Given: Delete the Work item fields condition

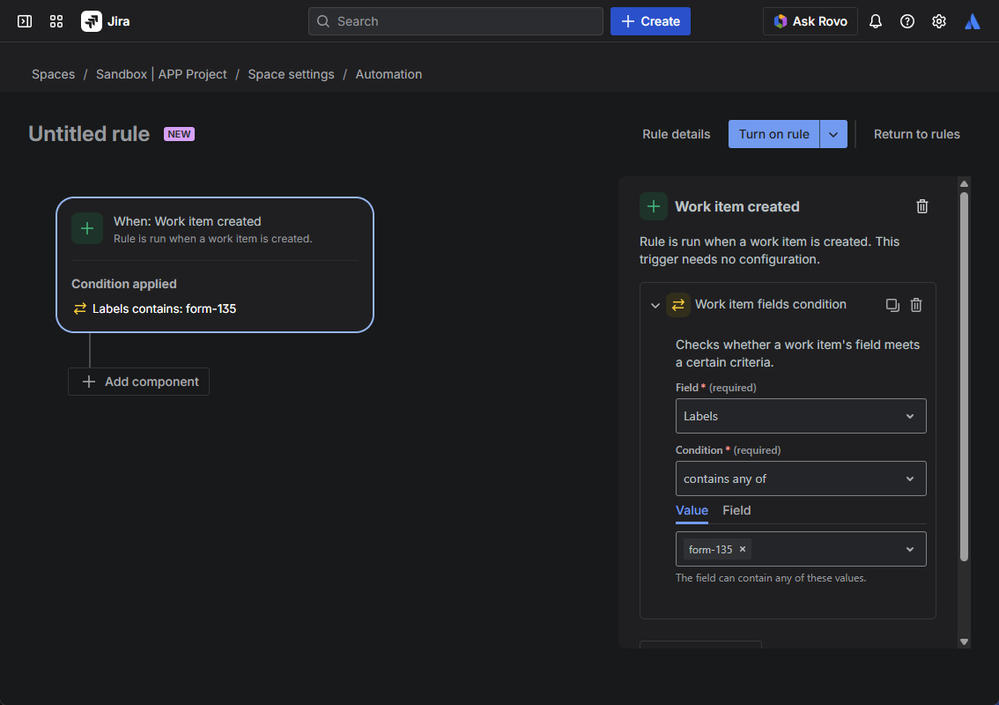Looking at the screenshot, I should [x=916, y=305].
